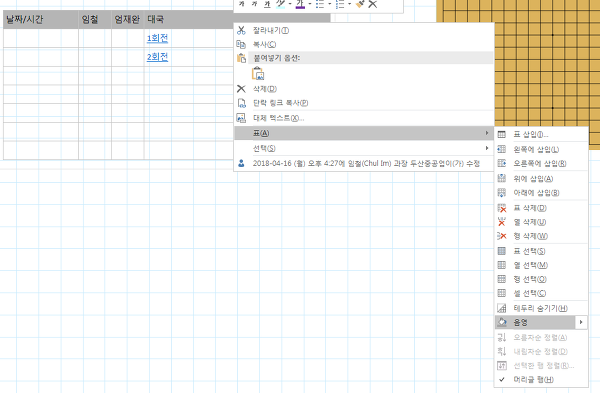Click the highlighter pen button in mini toolbar
The width and height of the screenshot is (600, 393).
(280, 4)
